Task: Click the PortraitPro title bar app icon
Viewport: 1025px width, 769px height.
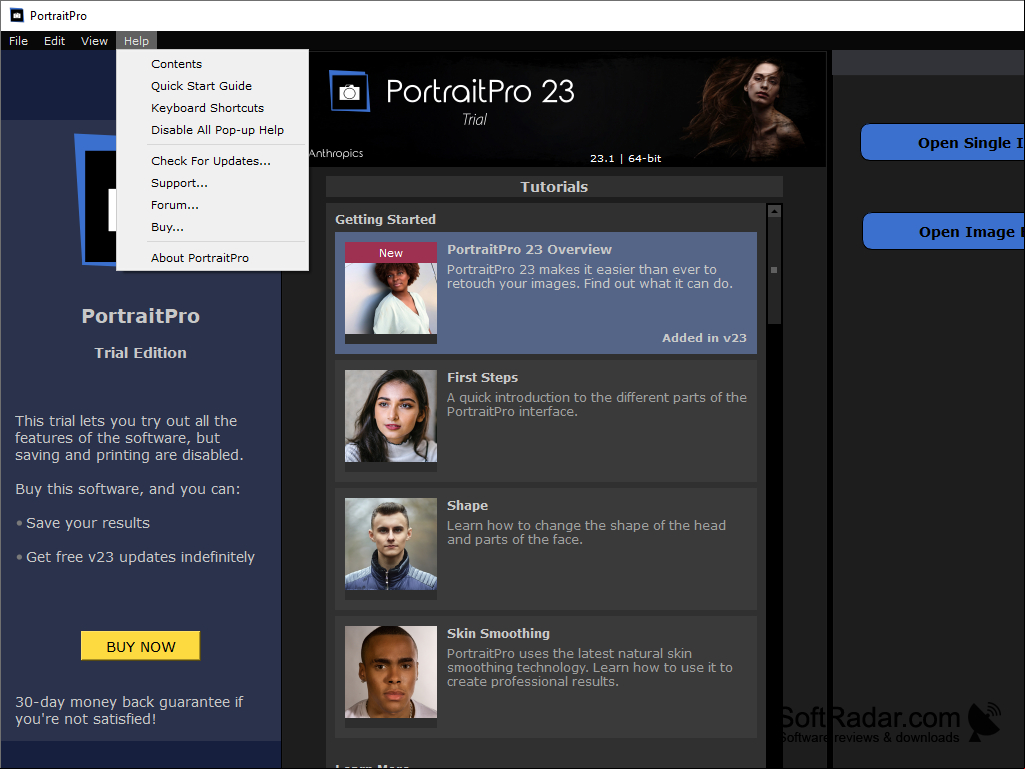Action: (x=17, y=16)
